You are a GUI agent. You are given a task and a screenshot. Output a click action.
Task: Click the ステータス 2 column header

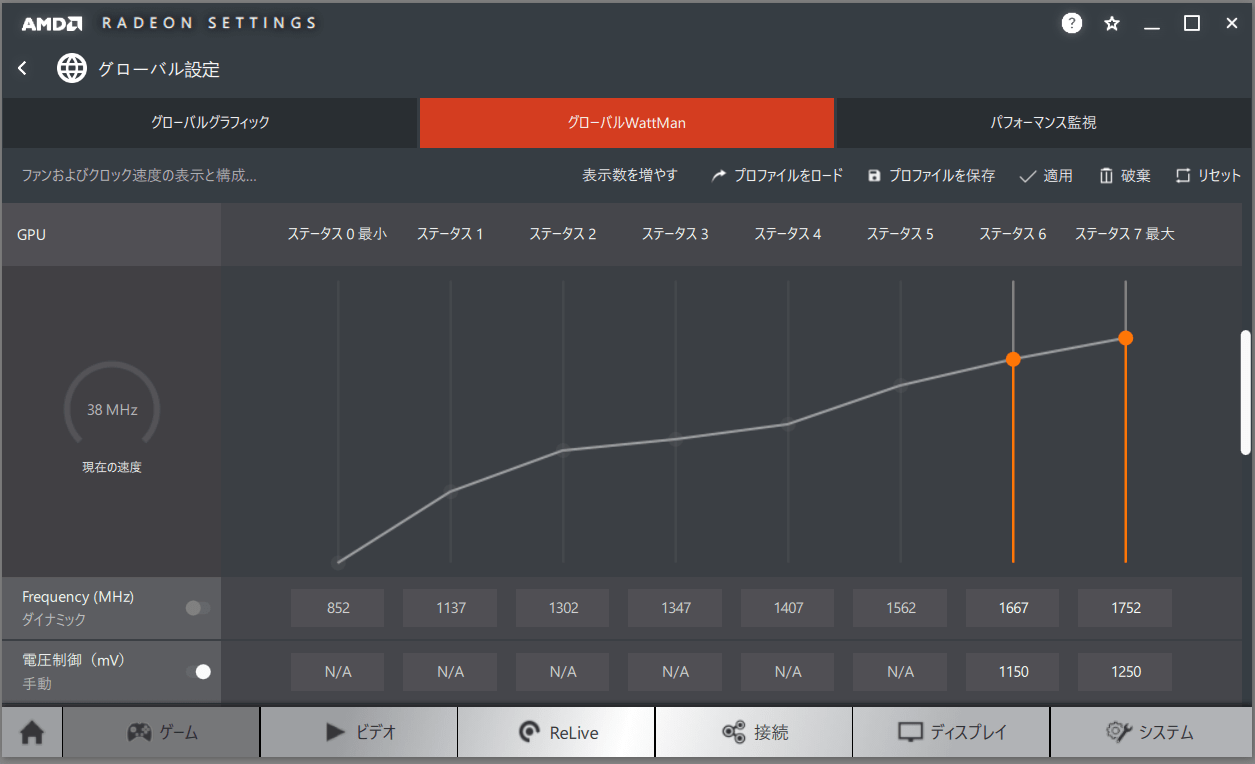563,234
